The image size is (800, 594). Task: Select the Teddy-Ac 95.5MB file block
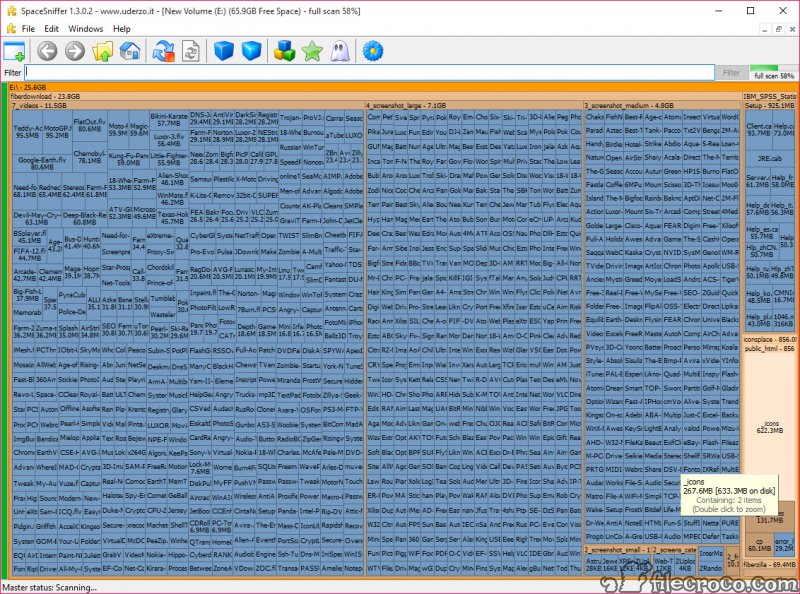tap(28, 132)
